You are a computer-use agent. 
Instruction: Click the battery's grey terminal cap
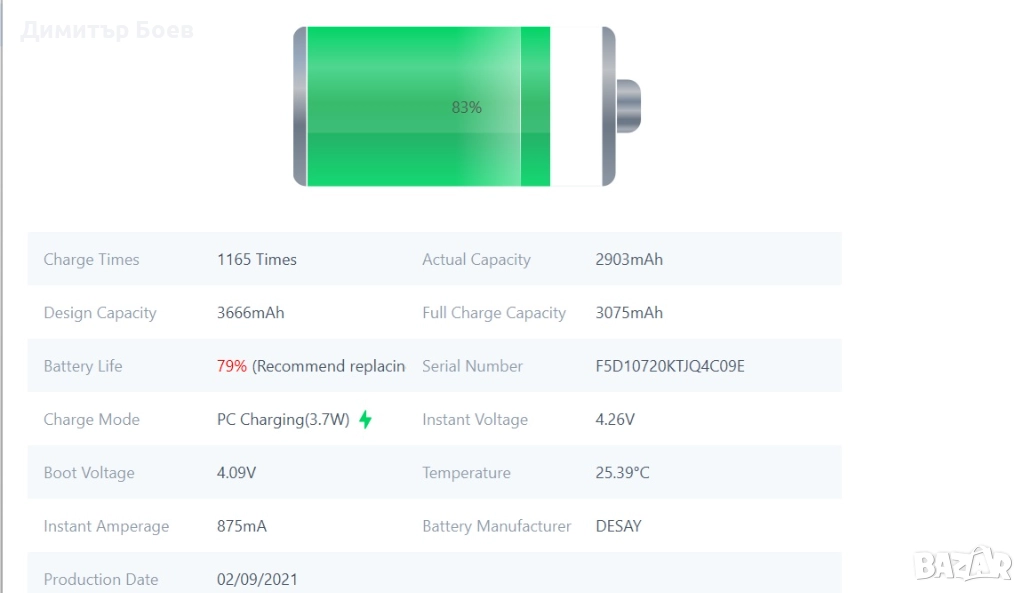click(x=628, y=106)
